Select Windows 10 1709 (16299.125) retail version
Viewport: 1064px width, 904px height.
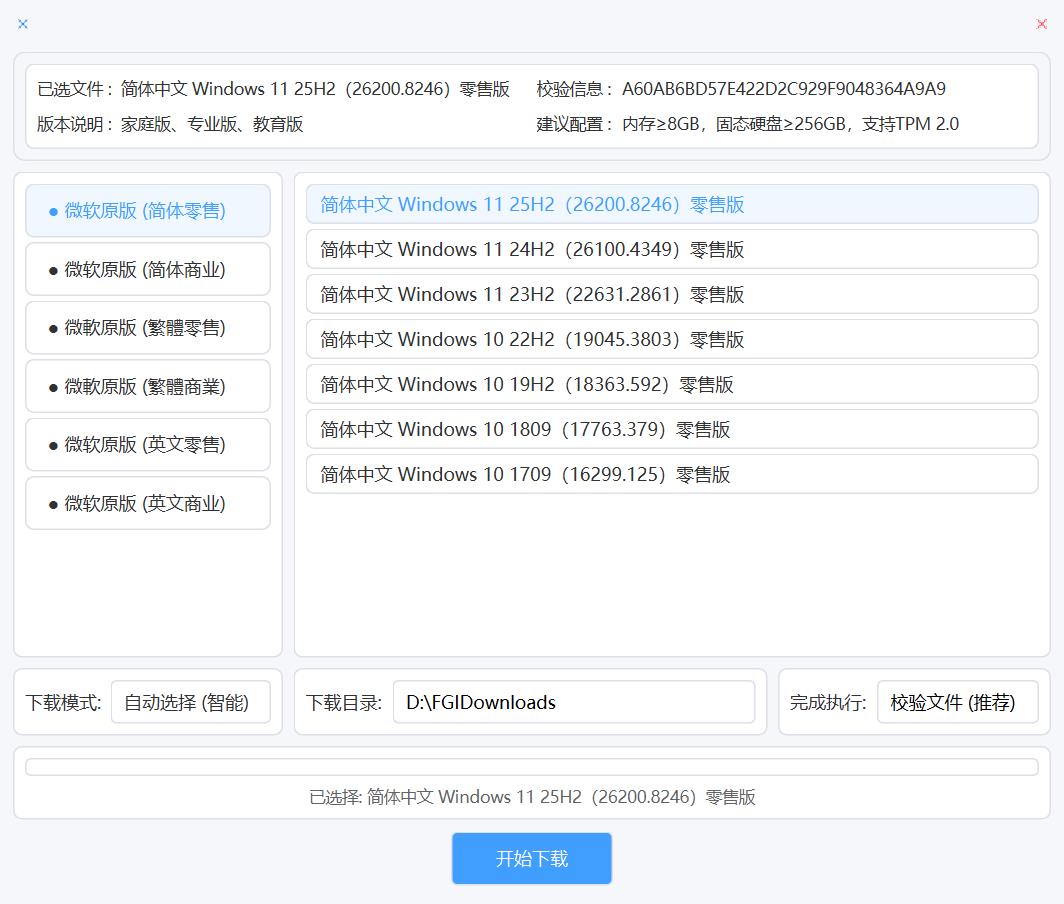pyautogui.click(x=671, y=474)
